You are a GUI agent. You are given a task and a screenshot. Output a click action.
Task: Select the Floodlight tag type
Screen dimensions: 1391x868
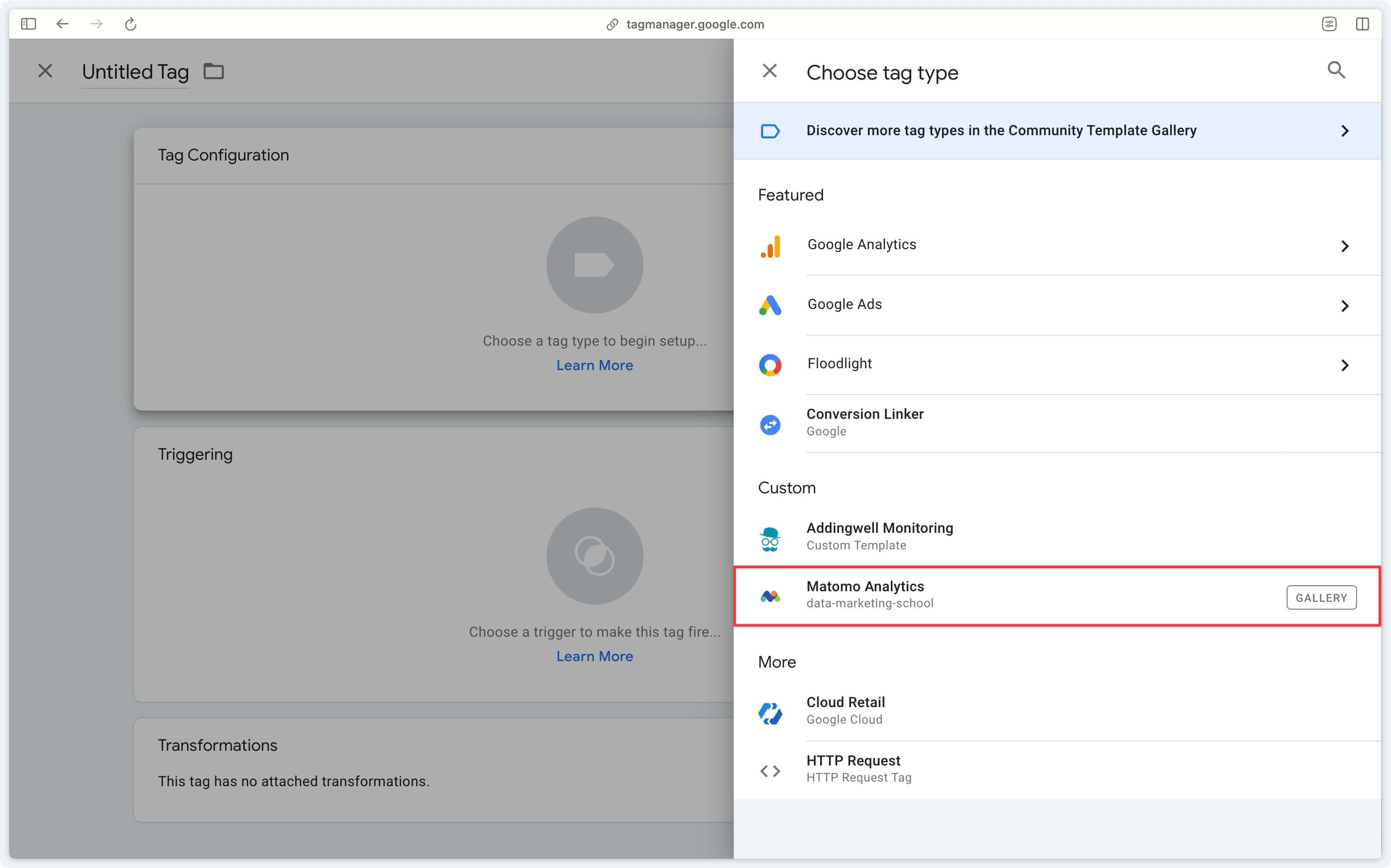[x=1057, y=365]
